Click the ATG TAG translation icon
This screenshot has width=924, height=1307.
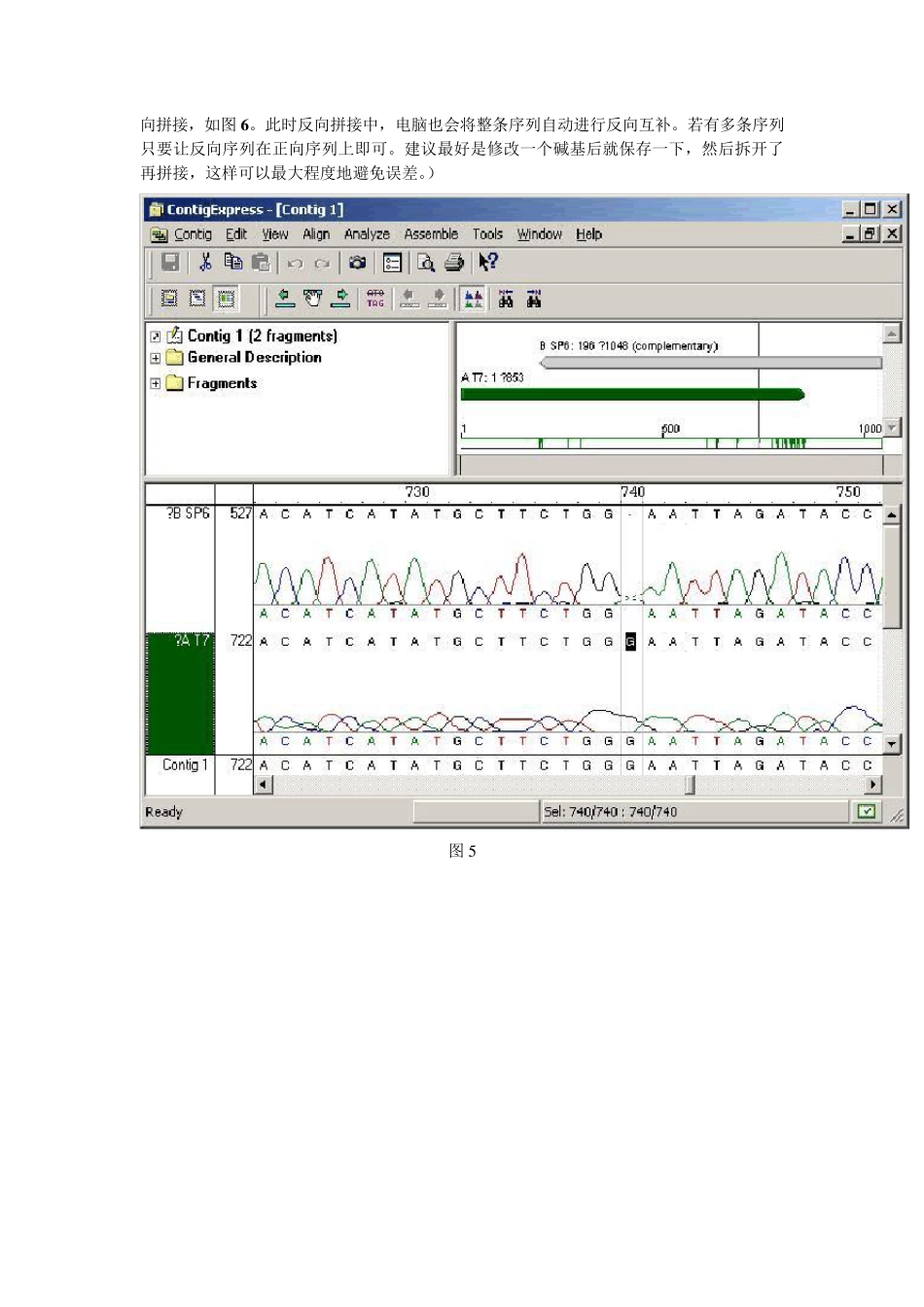[375, 299]
